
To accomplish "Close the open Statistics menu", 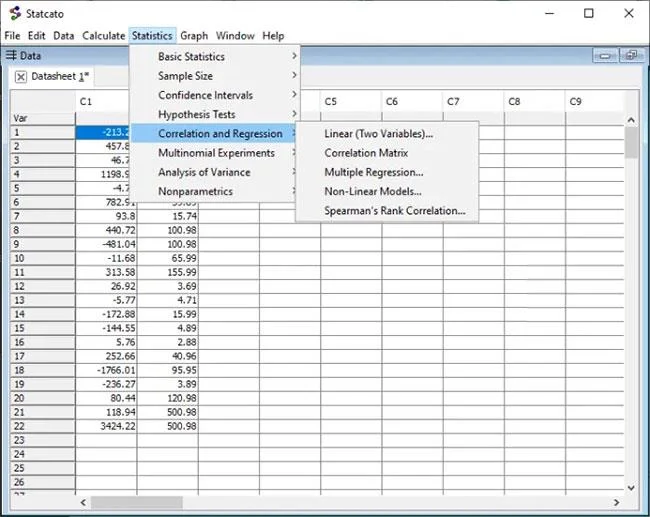I will [152, 36].
